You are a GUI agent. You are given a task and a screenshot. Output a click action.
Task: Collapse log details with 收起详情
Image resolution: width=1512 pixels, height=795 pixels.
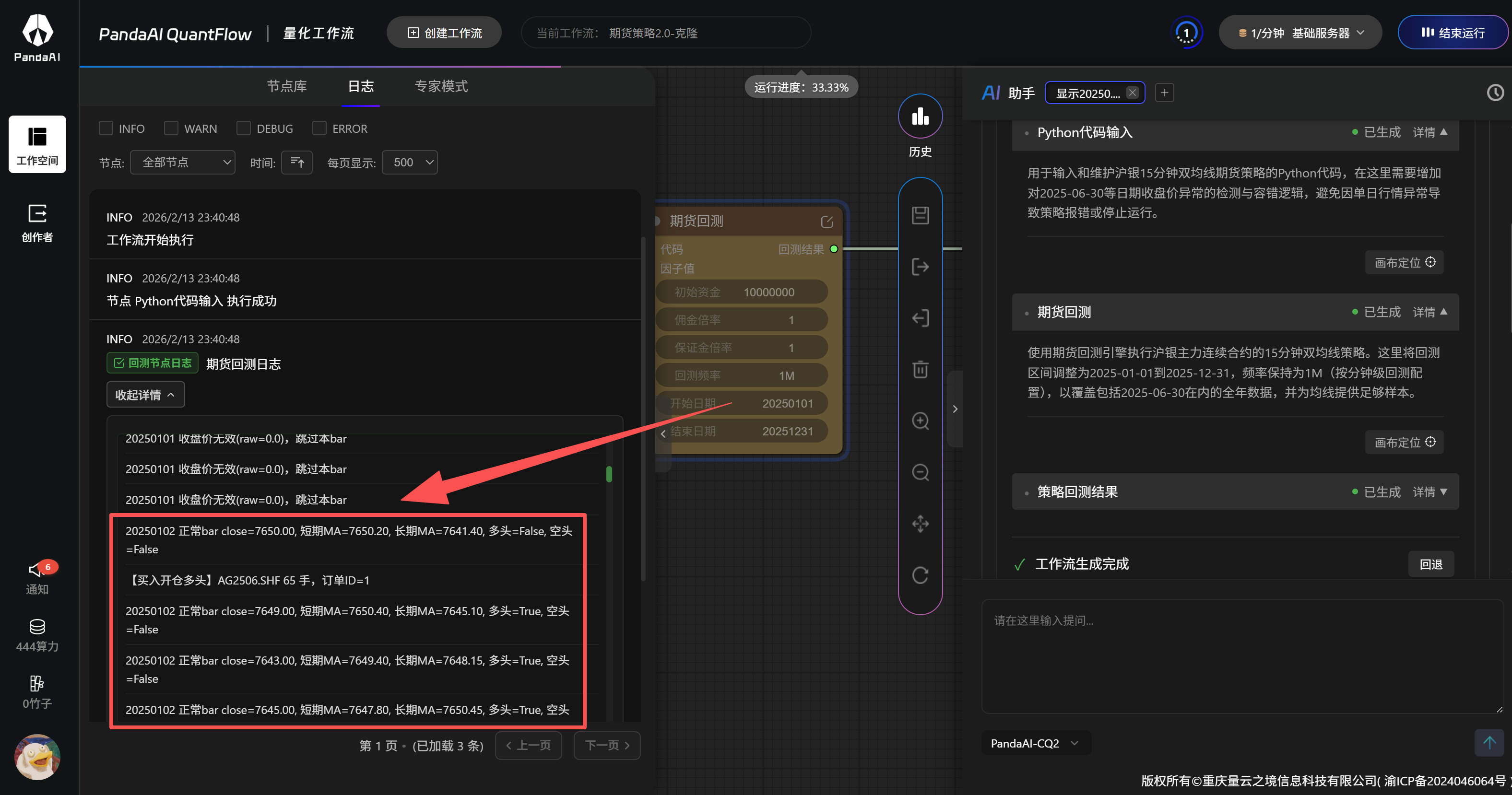click(x=145, y=395)
